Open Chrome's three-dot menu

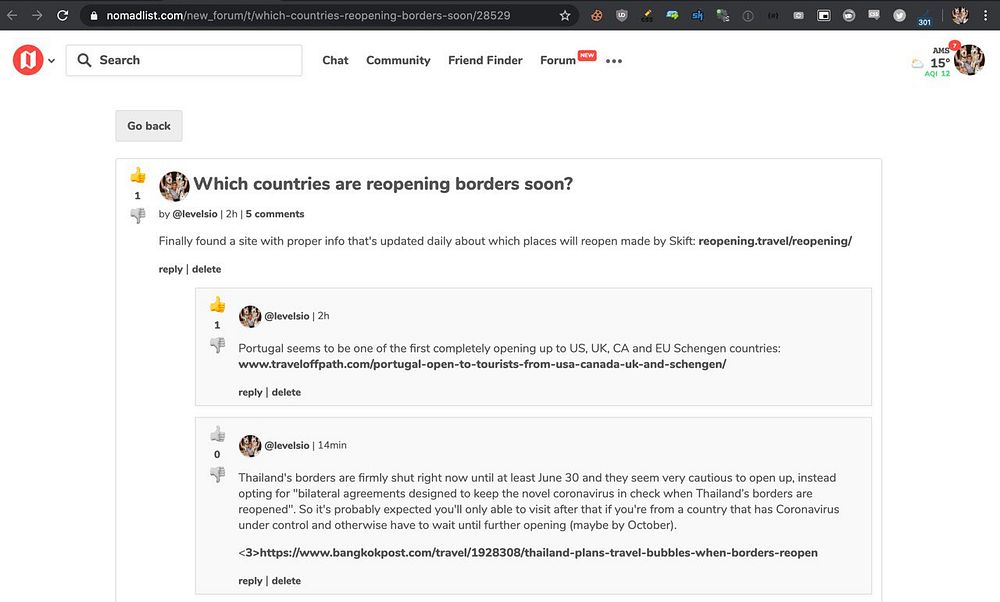(985, 15)
